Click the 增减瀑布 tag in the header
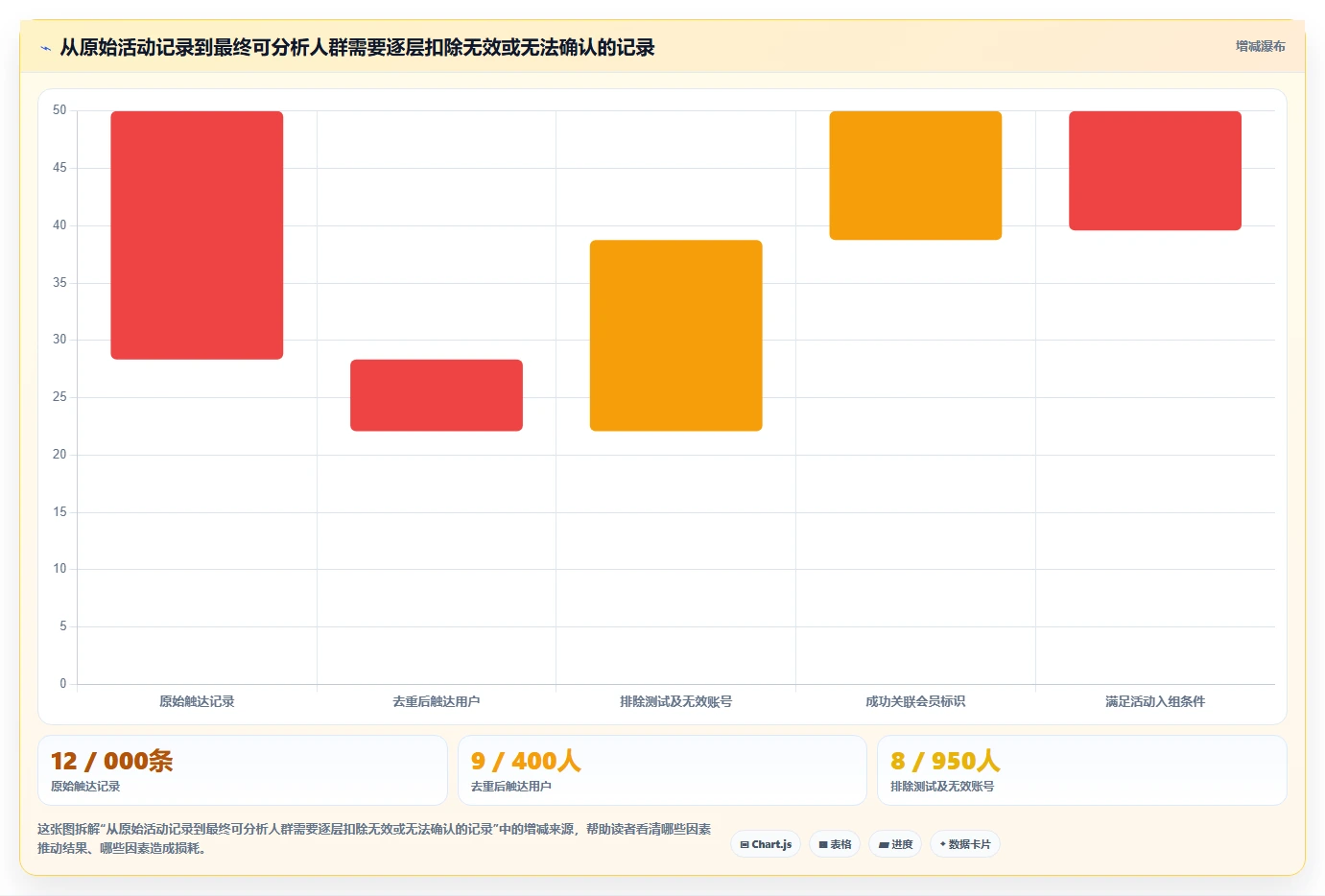 coord(1260,46)
